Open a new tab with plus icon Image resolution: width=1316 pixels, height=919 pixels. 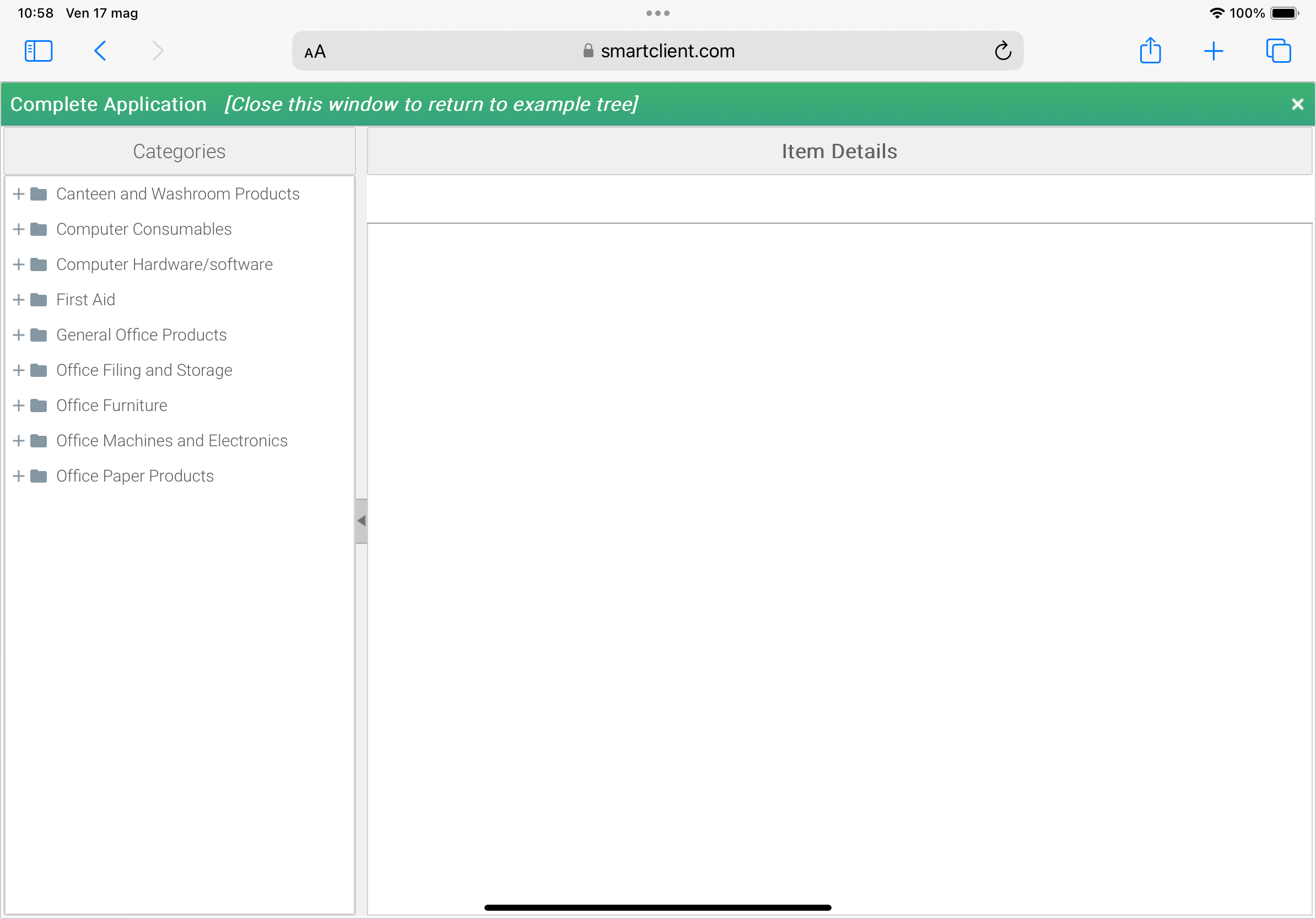pos(1213,51)
